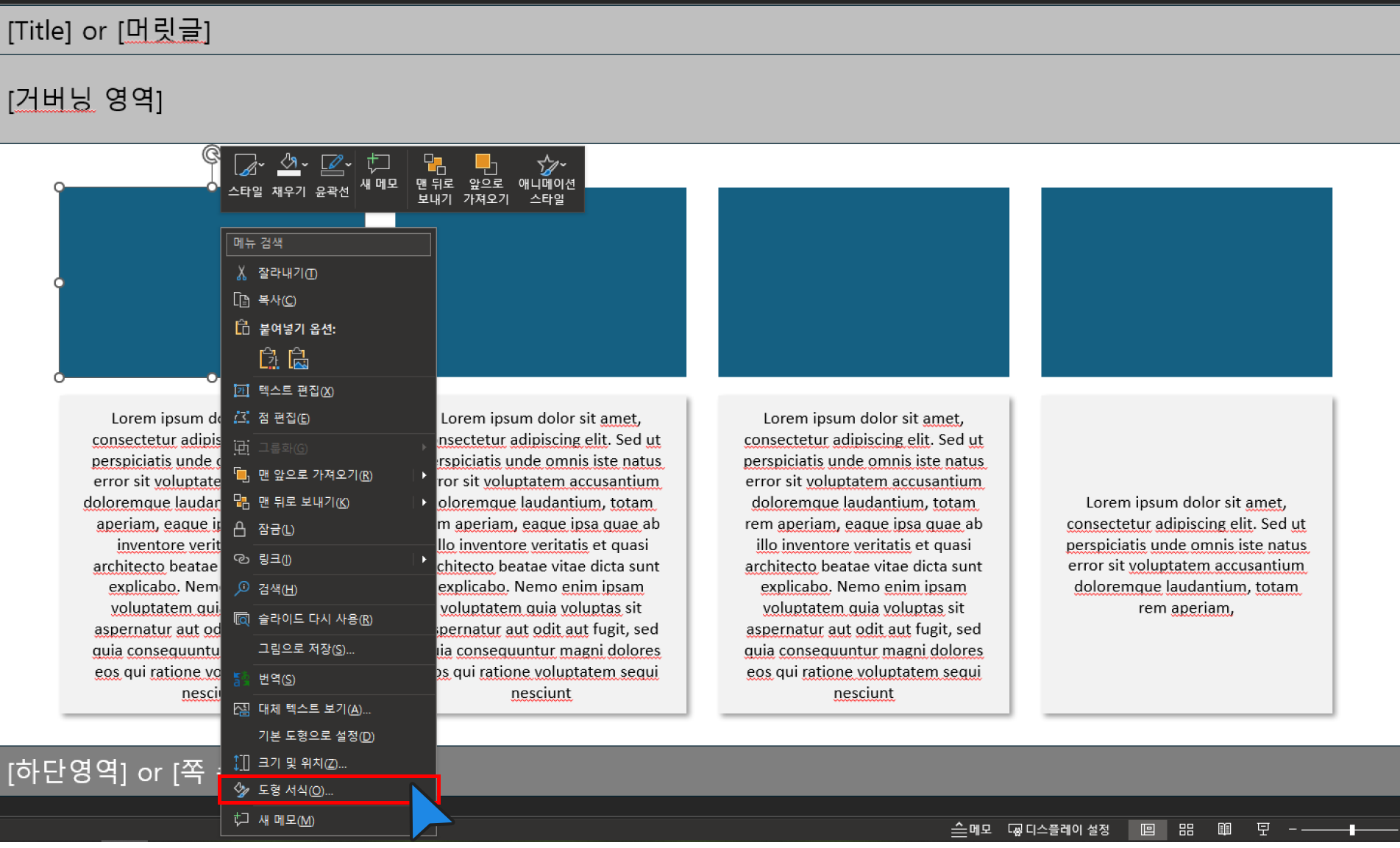This screenshot has height=848, width=1400.
Task: Select 점 편집(E) edit points
Action: (x=328, y=418)
